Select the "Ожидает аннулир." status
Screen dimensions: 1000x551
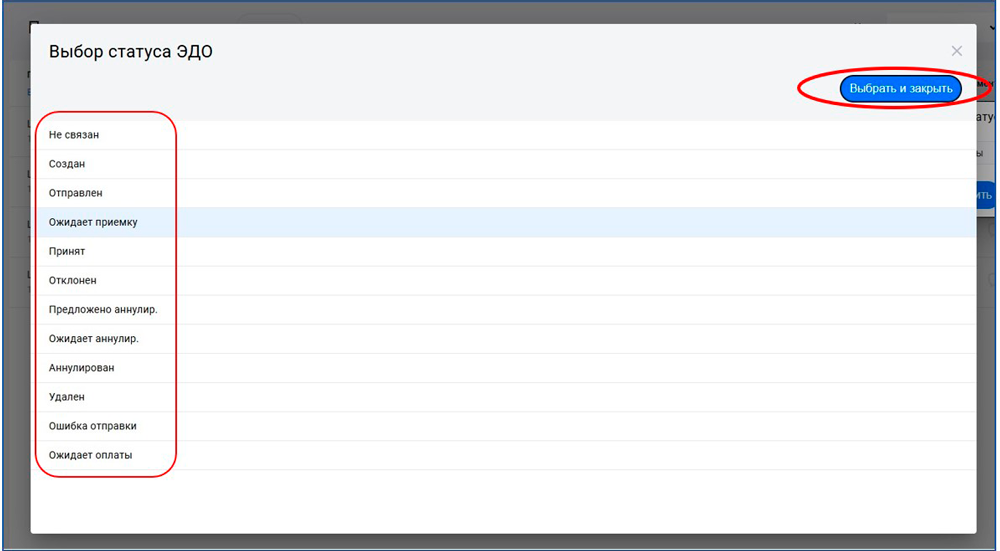[94, 339]
